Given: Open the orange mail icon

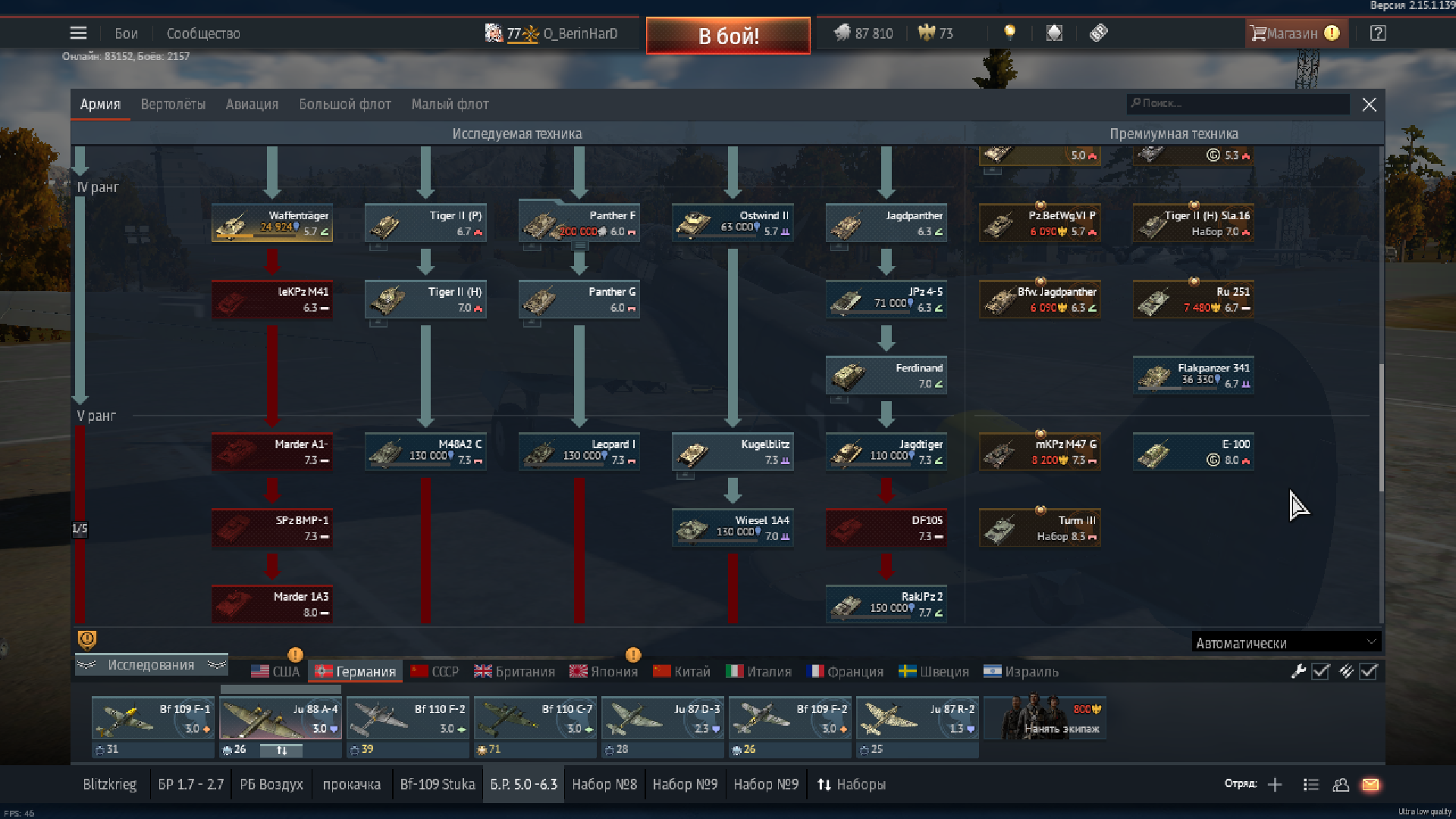Looking at the screenshot, I should pos(1370,785).
